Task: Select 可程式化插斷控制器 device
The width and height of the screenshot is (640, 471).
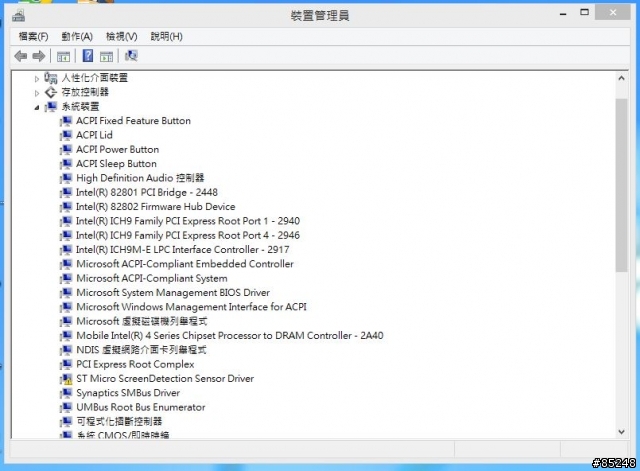Action: (119, 421)
